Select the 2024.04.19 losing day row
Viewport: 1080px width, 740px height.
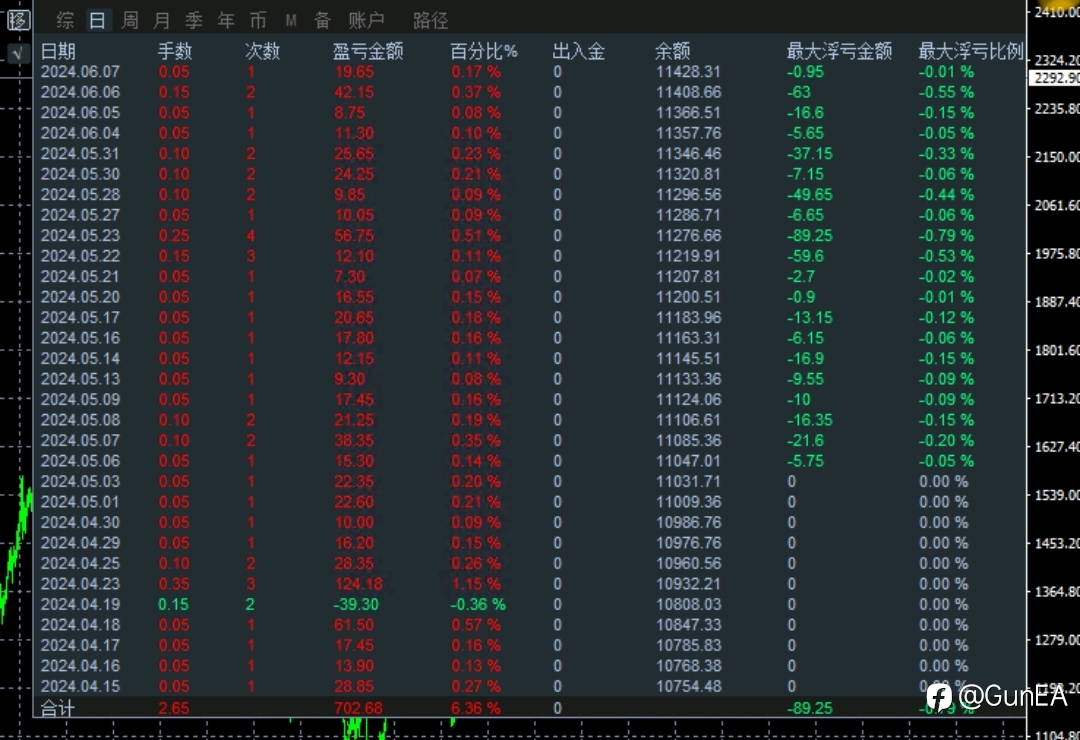click(529, 605)
